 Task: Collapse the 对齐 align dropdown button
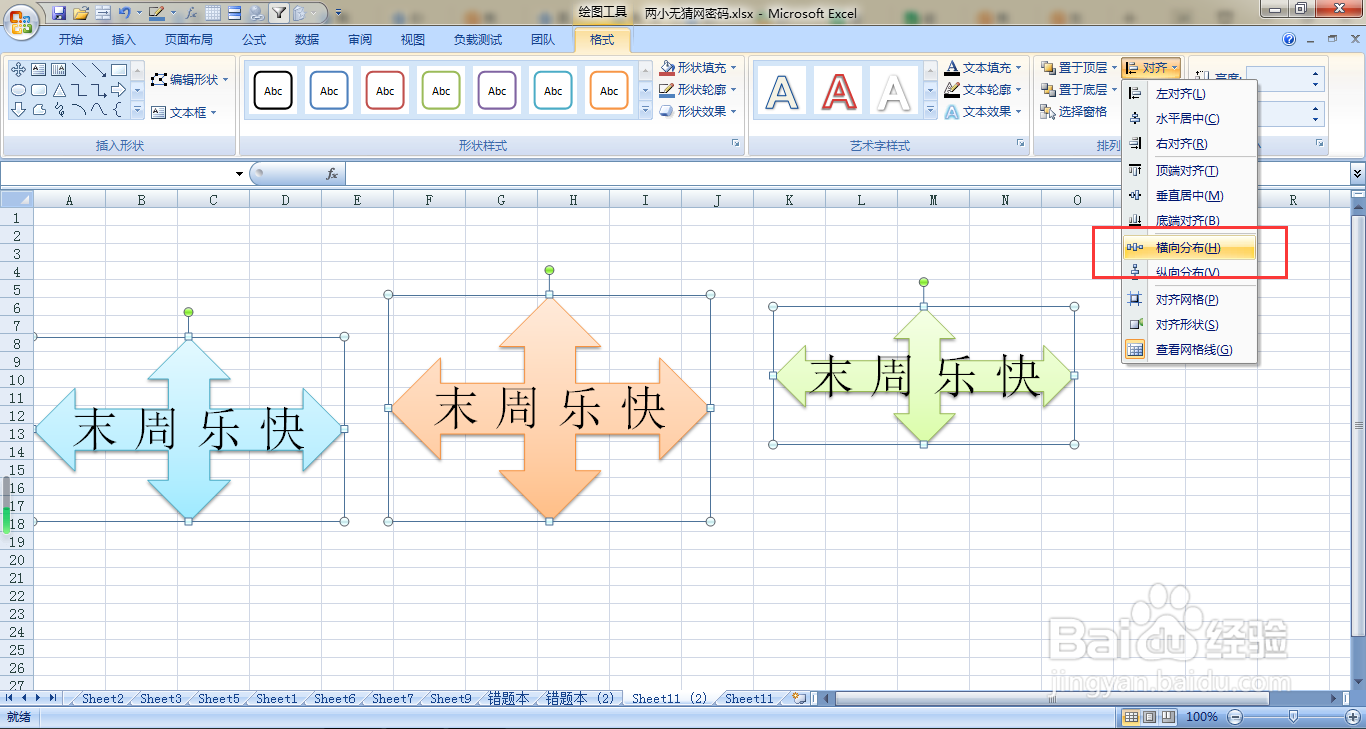click(1152, 68)
